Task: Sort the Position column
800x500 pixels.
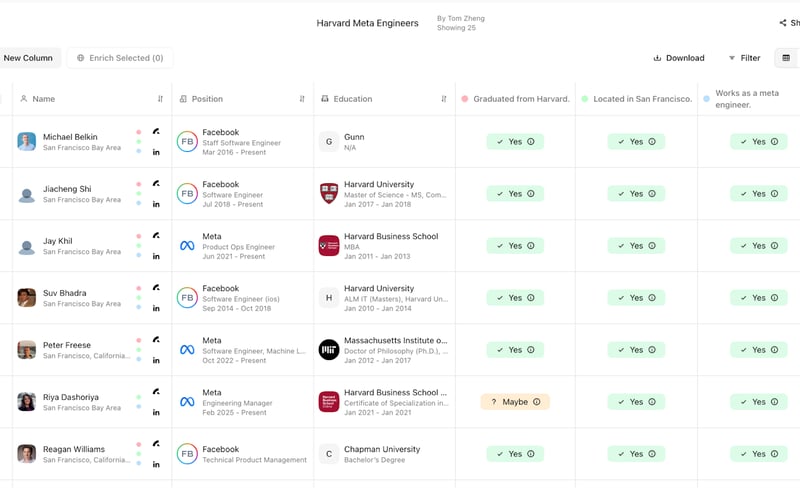Action: [302, 99]
